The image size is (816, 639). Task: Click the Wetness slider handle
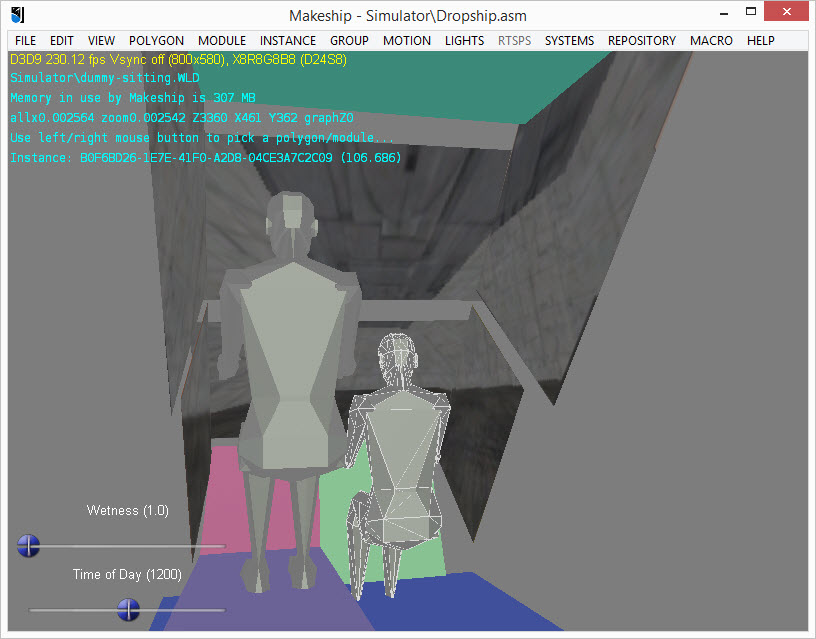(x=28, y=546)
